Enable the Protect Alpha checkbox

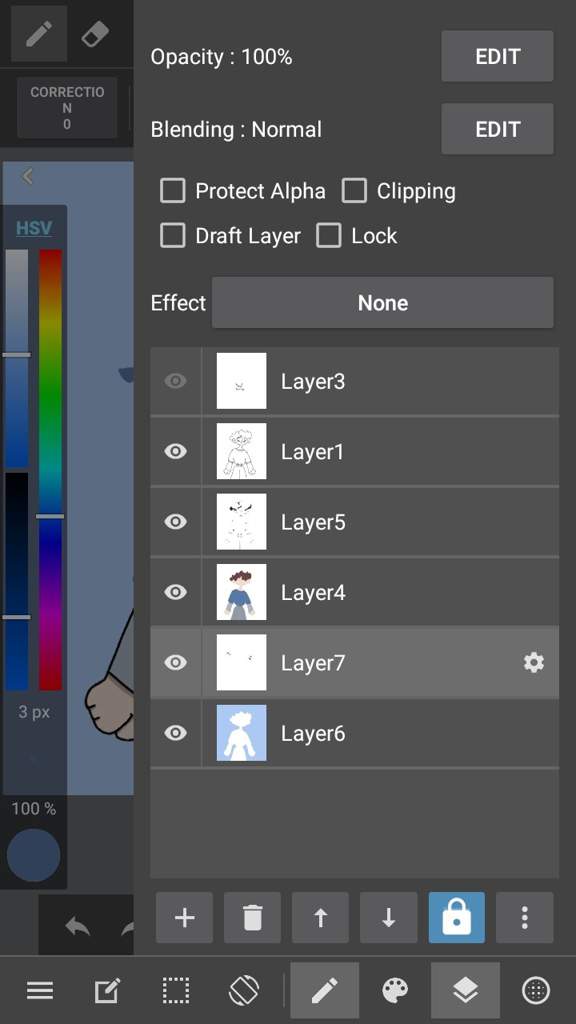pos(172,191)
